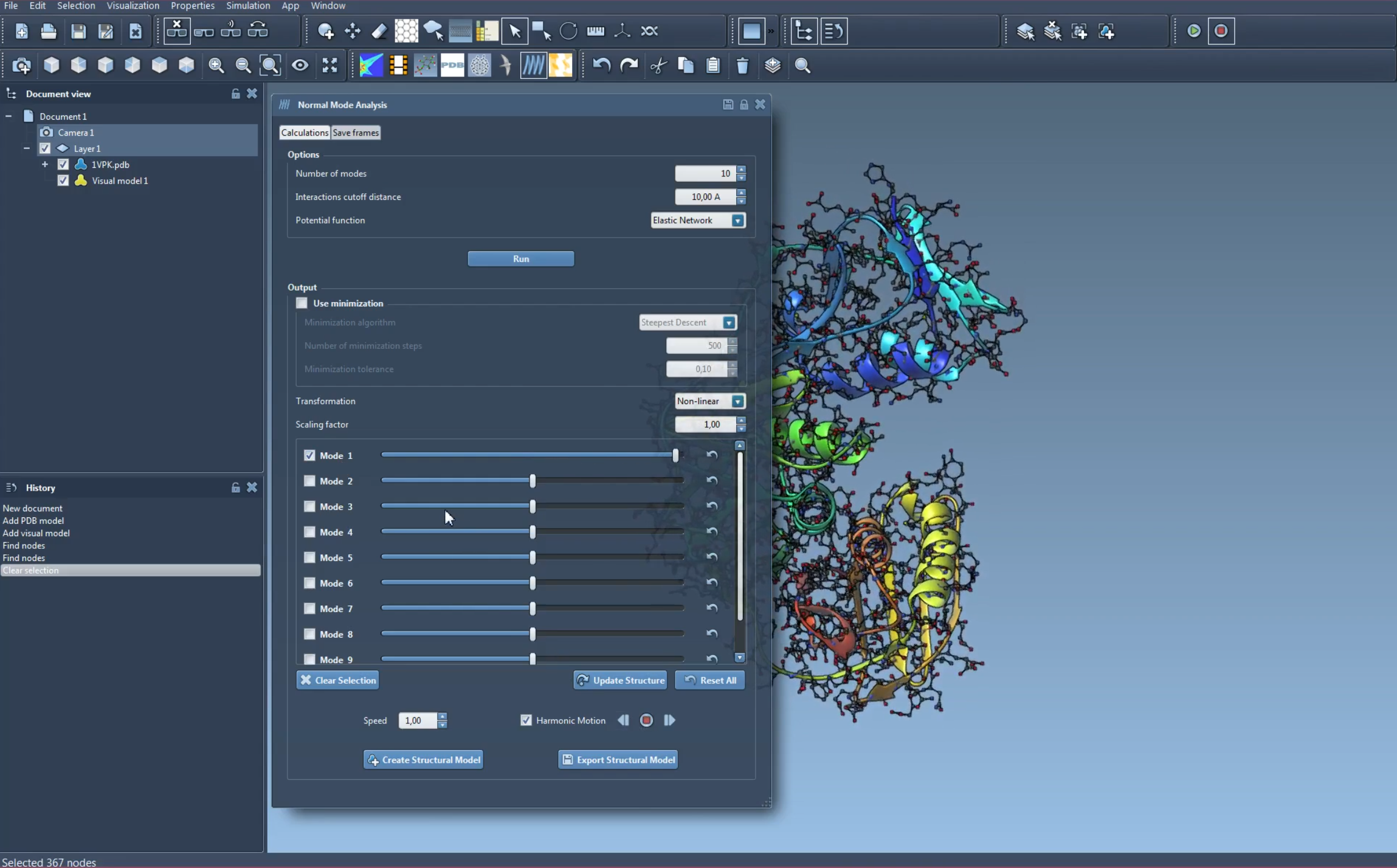Viewport: 1397px width, 868px height.
Task: Click the Normal Mode Analysis toolbar icon
Action: pyautogui.click(x=533, y=65)
